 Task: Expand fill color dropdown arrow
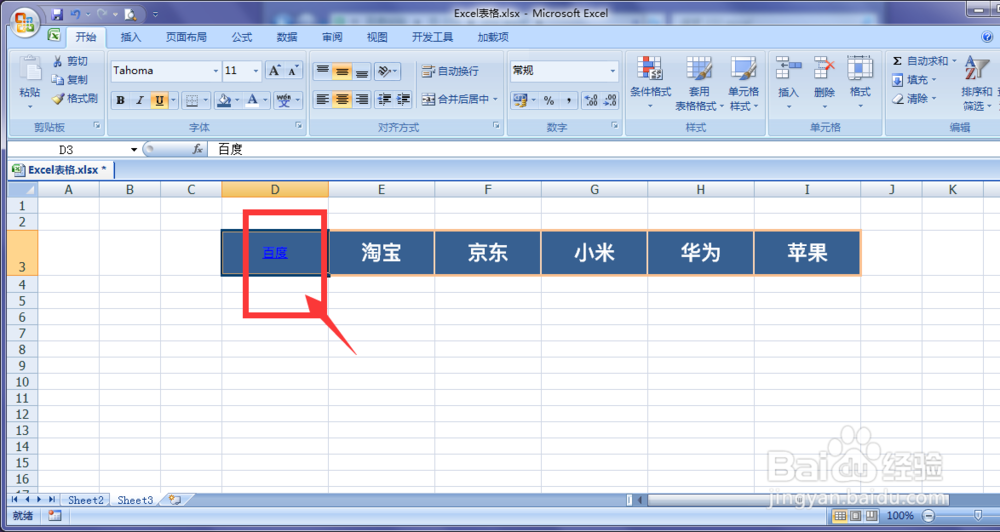pos(237,100)
